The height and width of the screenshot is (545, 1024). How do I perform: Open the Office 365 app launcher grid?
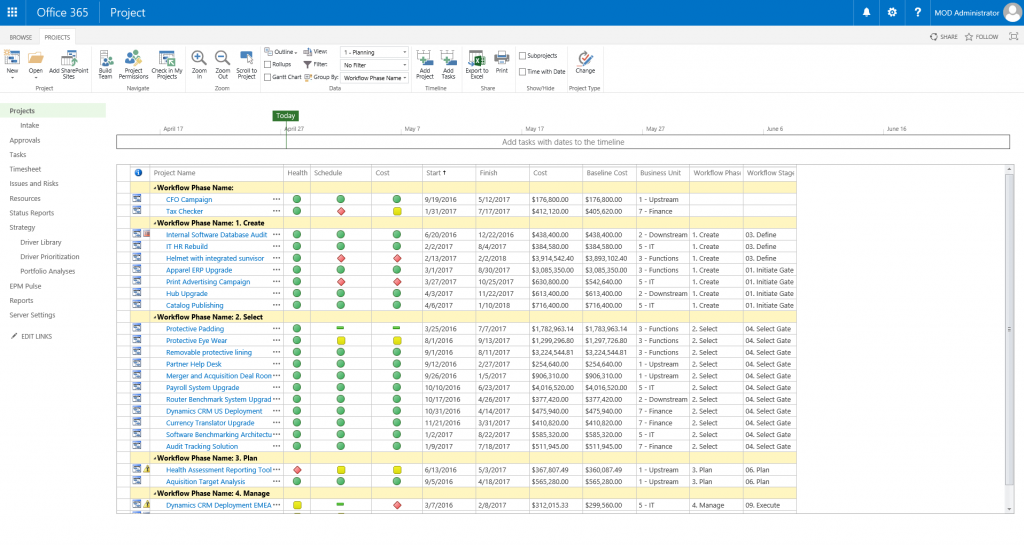tap(12, 12)
